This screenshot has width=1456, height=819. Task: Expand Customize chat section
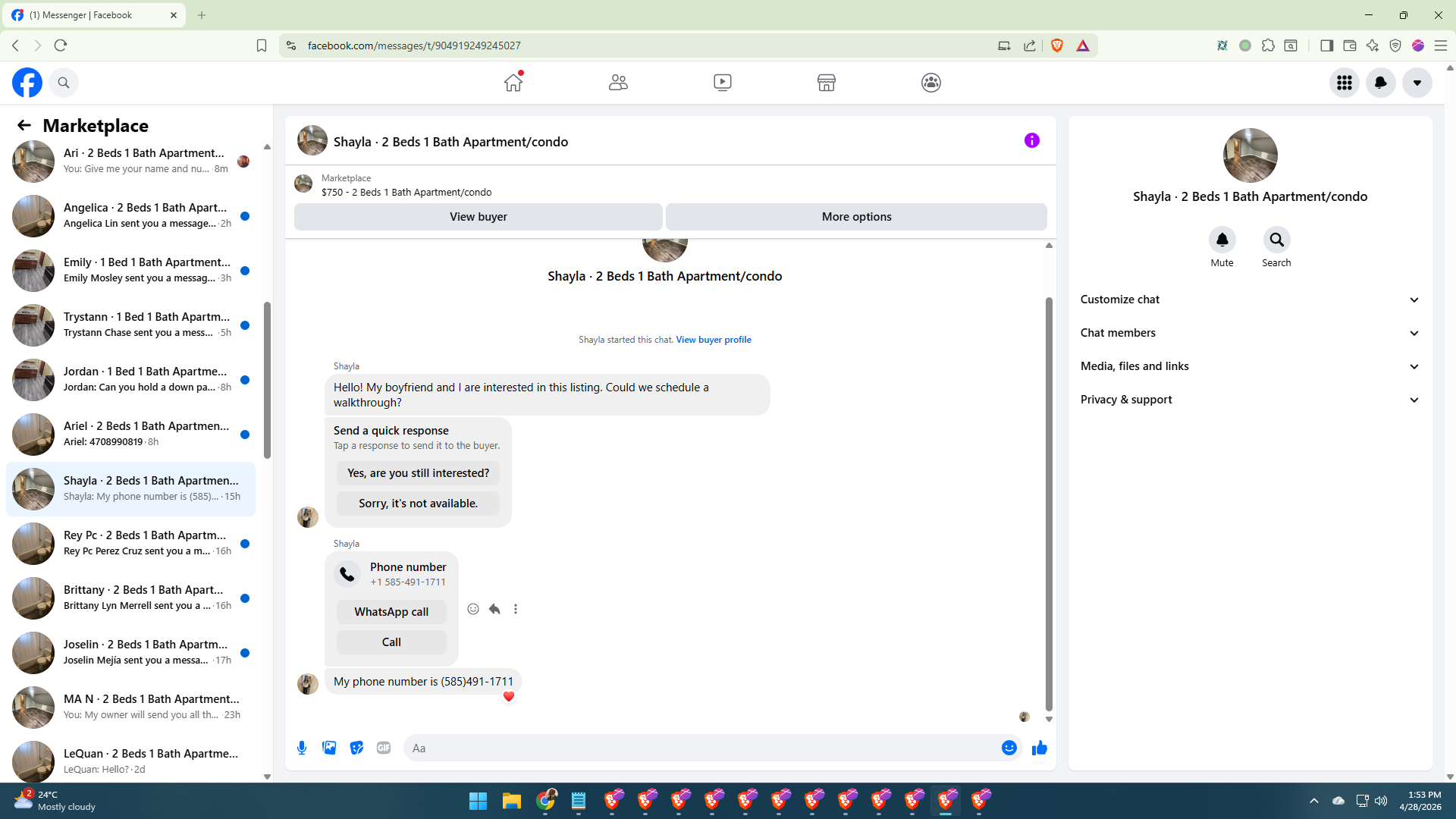pyautogui.click(x=1414, y=300)
